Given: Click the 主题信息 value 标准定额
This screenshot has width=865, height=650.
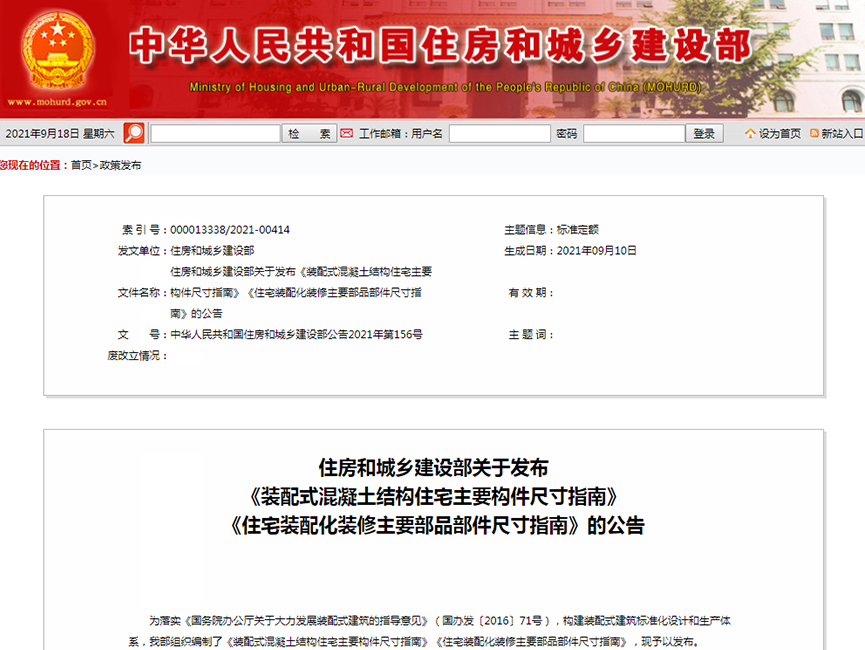Looking at the screenshot, I should pos(578,230).
